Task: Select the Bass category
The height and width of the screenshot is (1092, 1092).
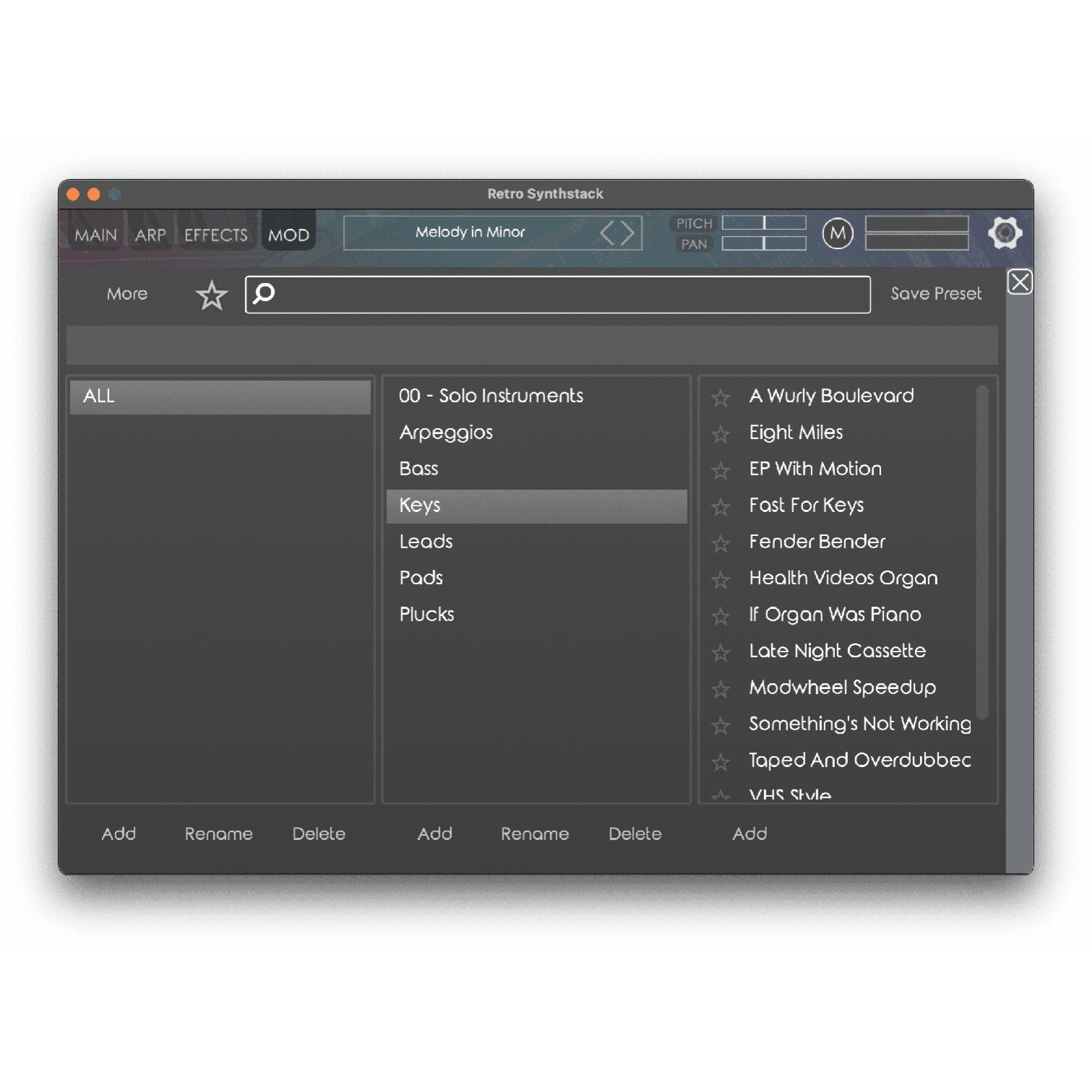Action: [537, 469]
